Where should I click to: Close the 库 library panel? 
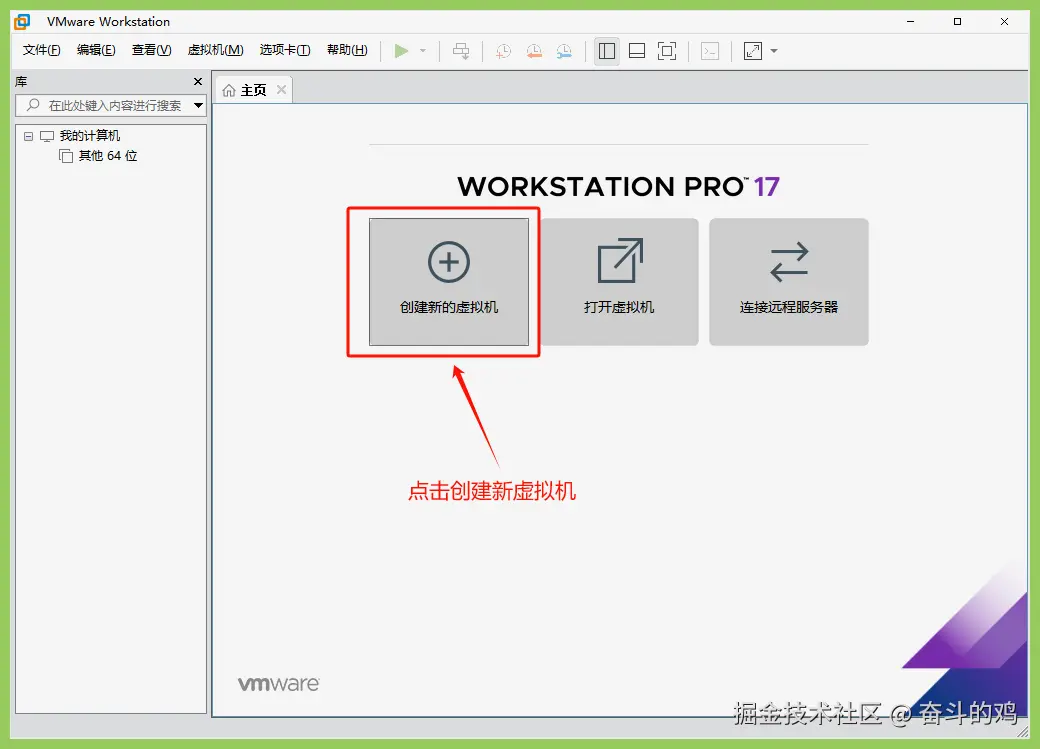(198, 82)
